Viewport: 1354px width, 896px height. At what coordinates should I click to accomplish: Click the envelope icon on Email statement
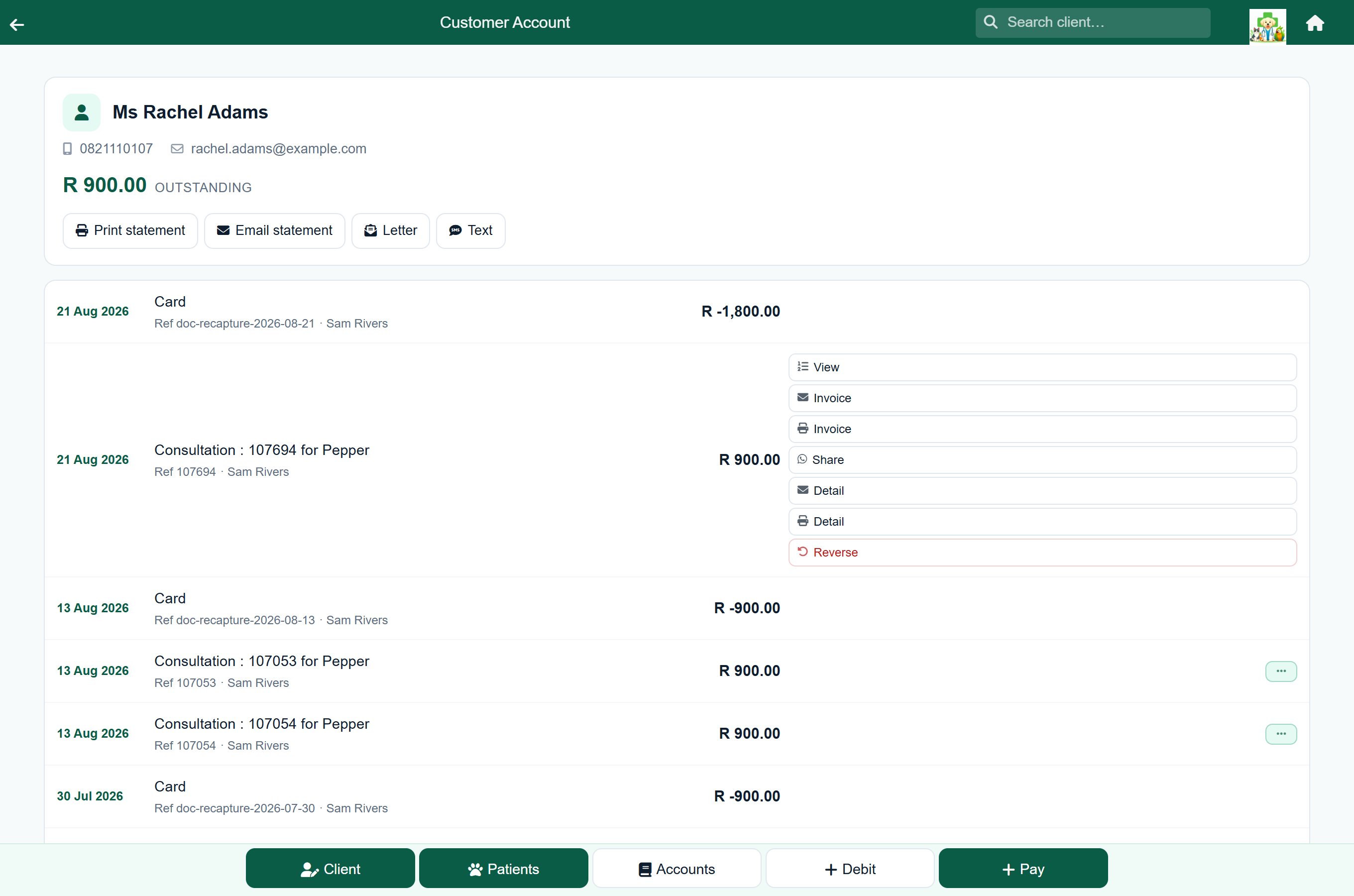point(224,230)
